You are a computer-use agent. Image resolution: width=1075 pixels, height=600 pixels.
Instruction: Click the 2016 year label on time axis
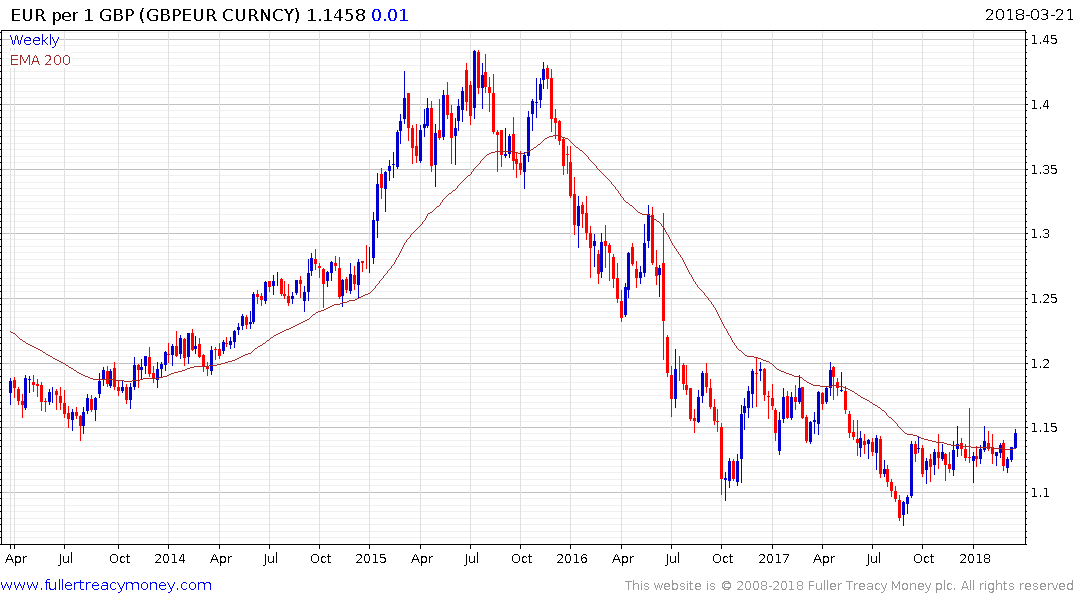point(572,558)
